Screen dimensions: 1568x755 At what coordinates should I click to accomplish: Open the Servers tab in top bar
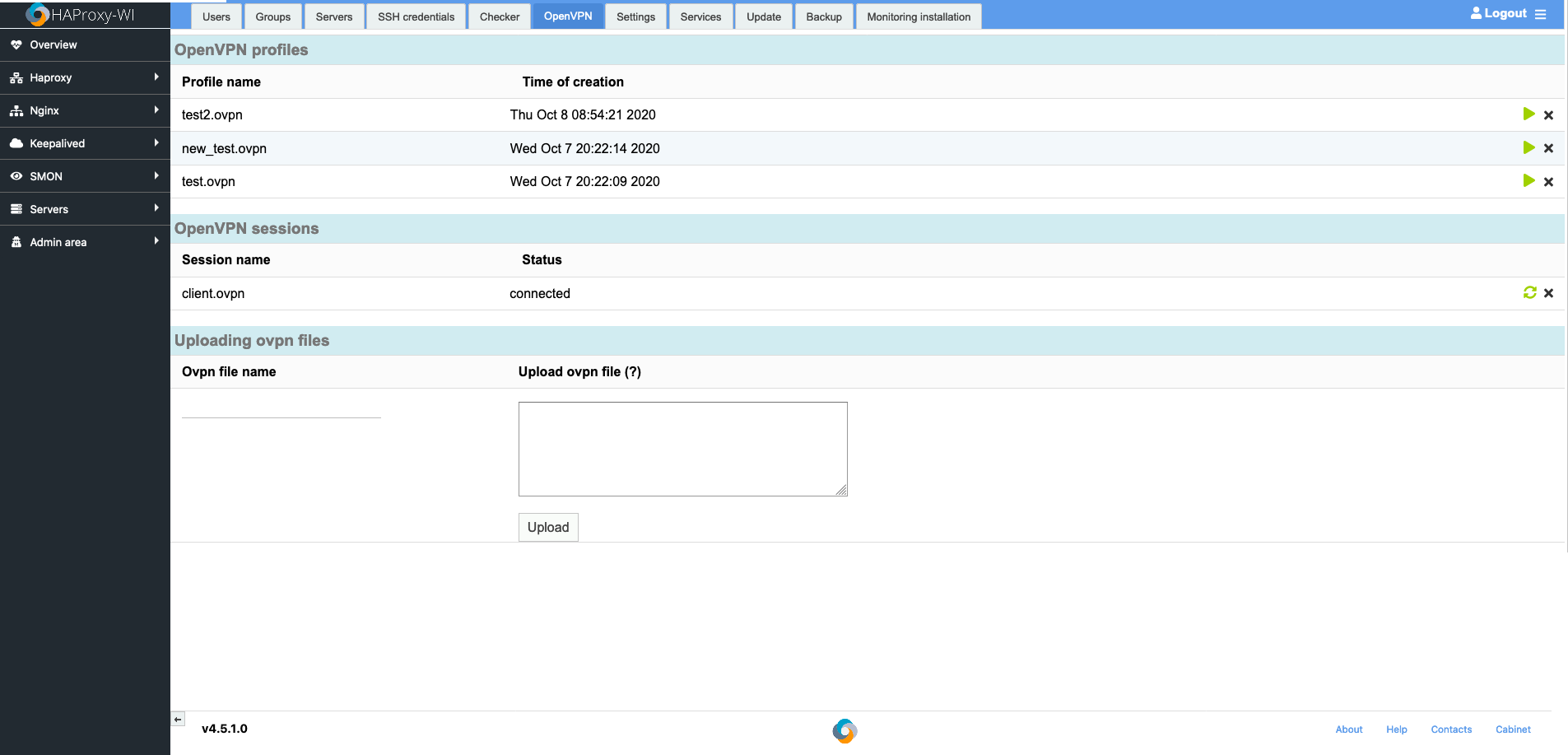[x=334, y=16]
